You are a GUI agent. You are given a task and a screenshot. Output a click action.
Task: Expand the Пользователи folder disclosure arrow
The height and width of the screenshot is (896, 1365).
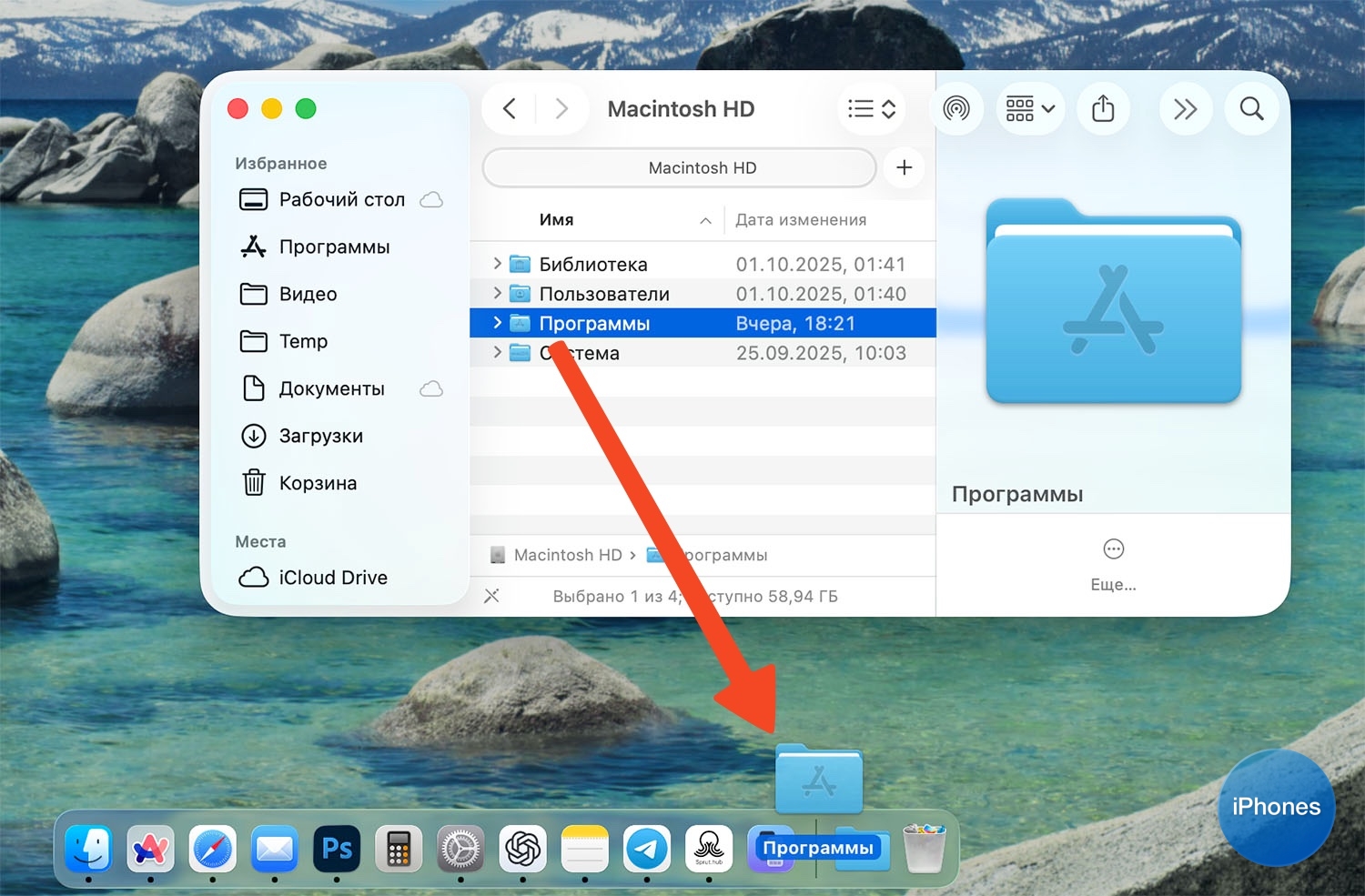point(497,293)
